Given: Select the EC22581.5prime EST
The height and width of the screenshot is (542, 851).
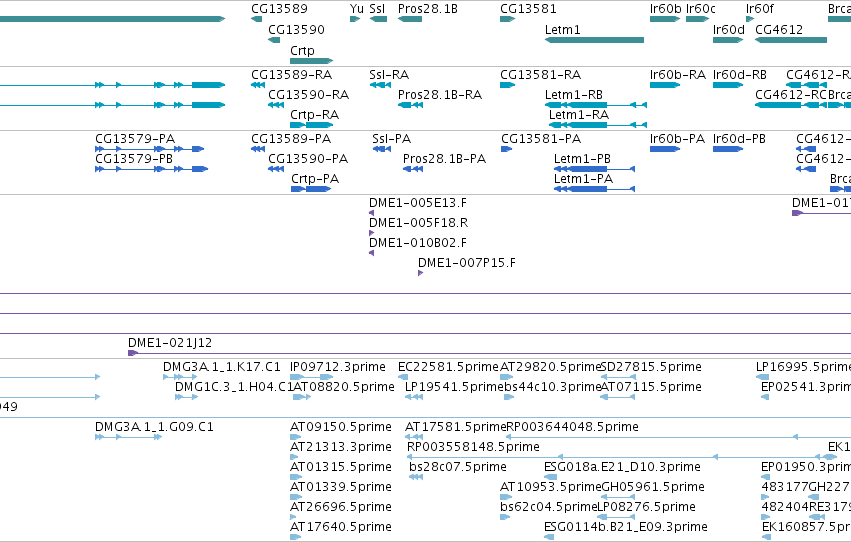Looking at the screenshot, I should click(403, 377).
